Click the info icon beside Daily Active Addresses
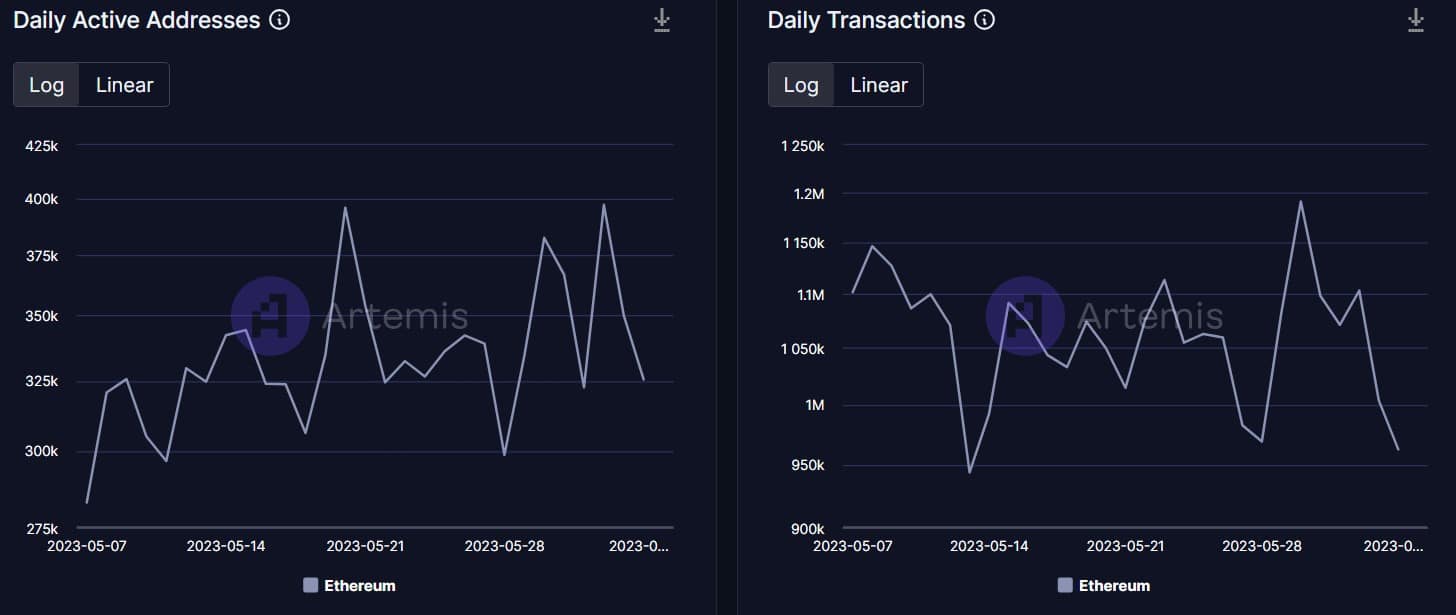Image resolution: width=1456 pixels, height=615 pixels. 280,20
